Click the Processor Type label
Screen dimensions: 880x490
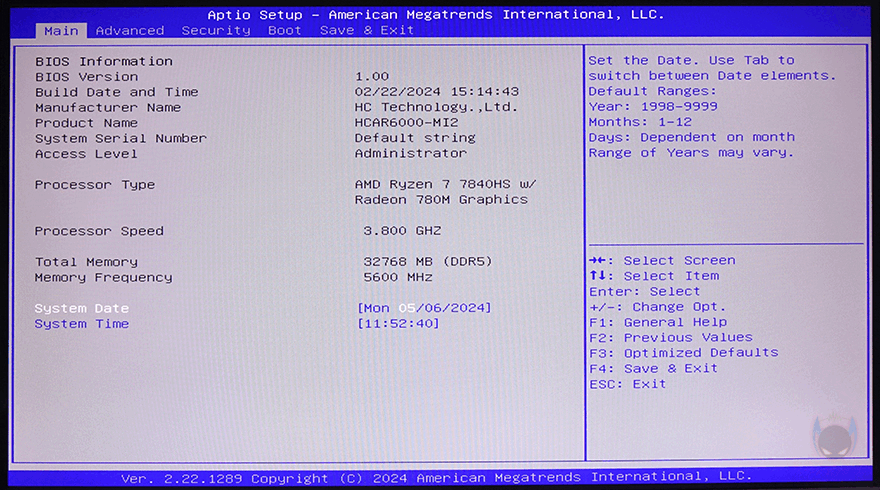coord(95,185)
